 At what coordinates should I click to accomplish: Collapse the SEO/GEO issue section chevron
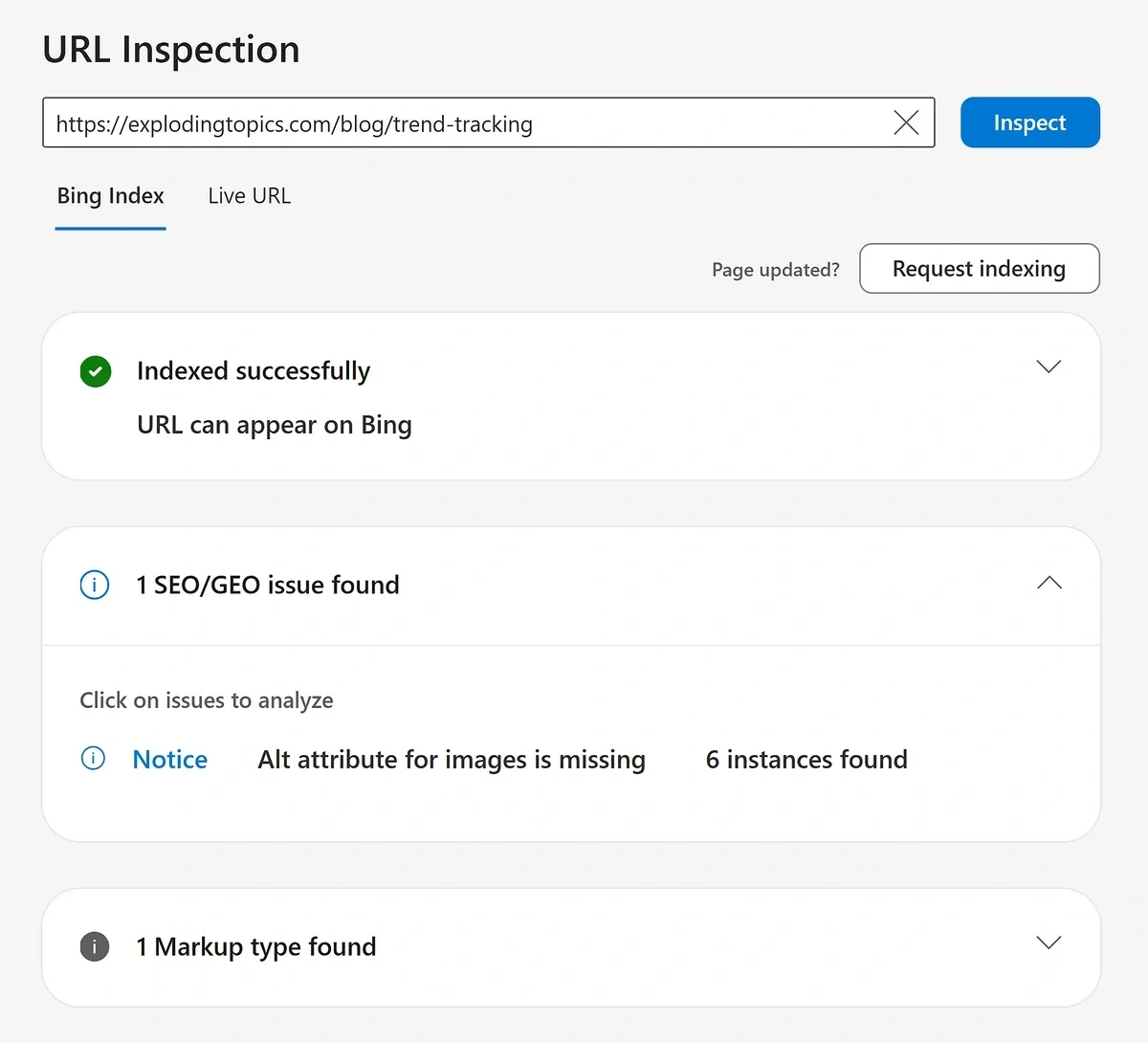click(1049, 582)
